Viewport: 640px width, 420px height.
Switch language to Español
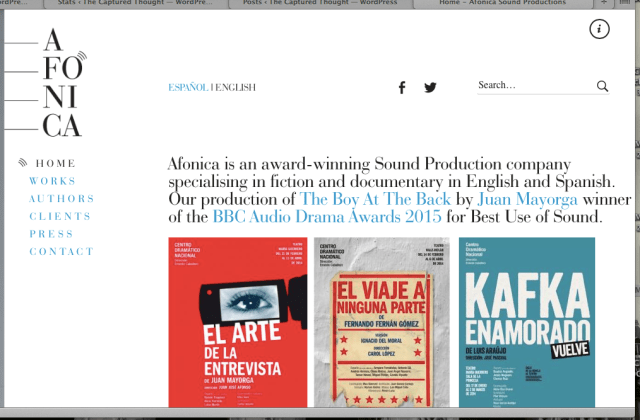[188, 88]
